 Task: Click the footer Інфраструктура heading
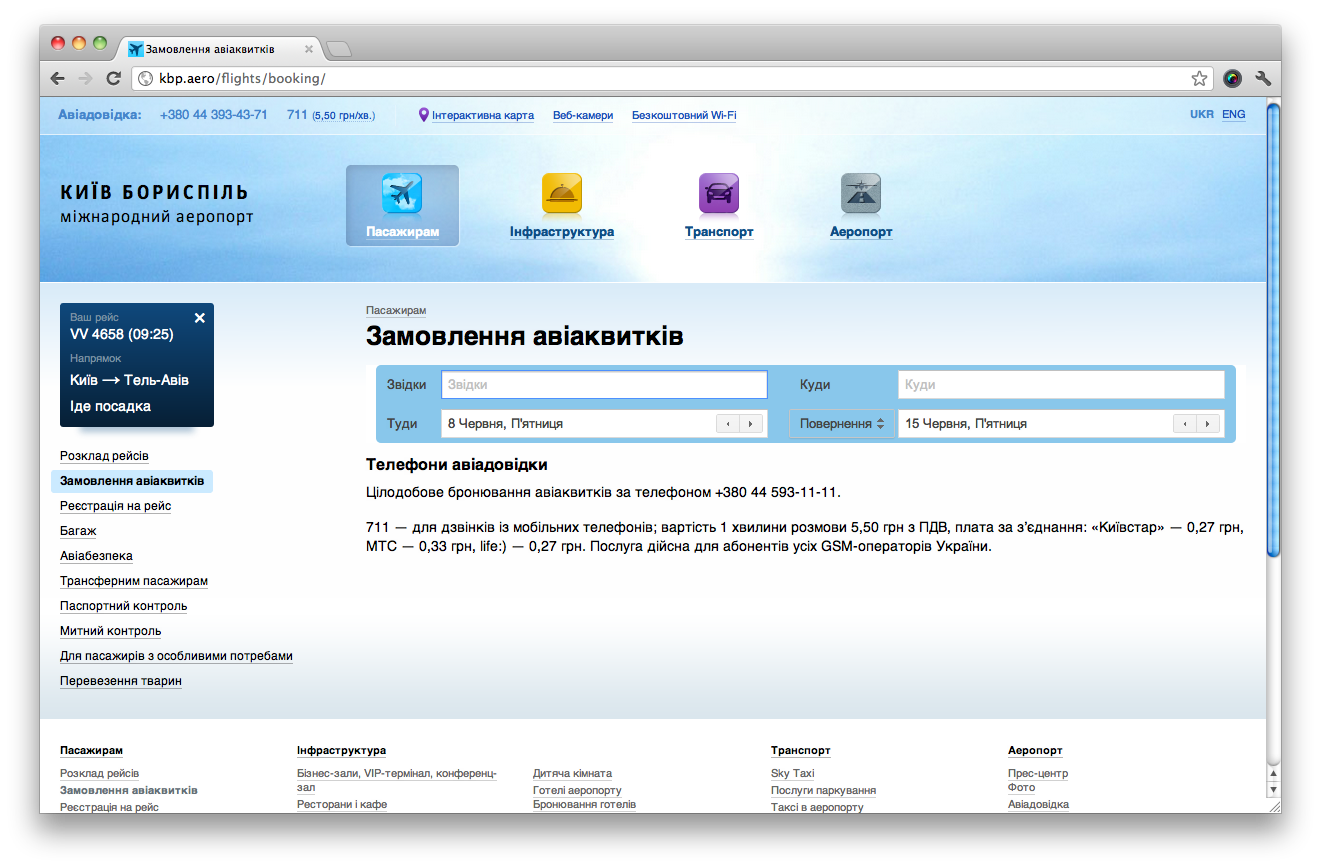[341, 750]
